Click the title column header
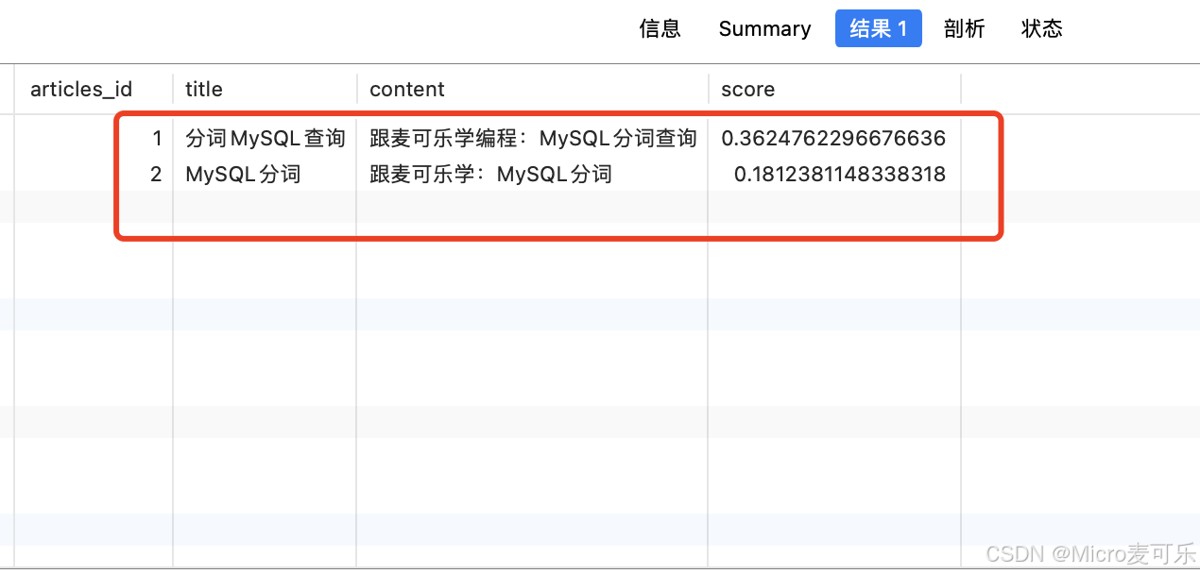 coord(204,89)
